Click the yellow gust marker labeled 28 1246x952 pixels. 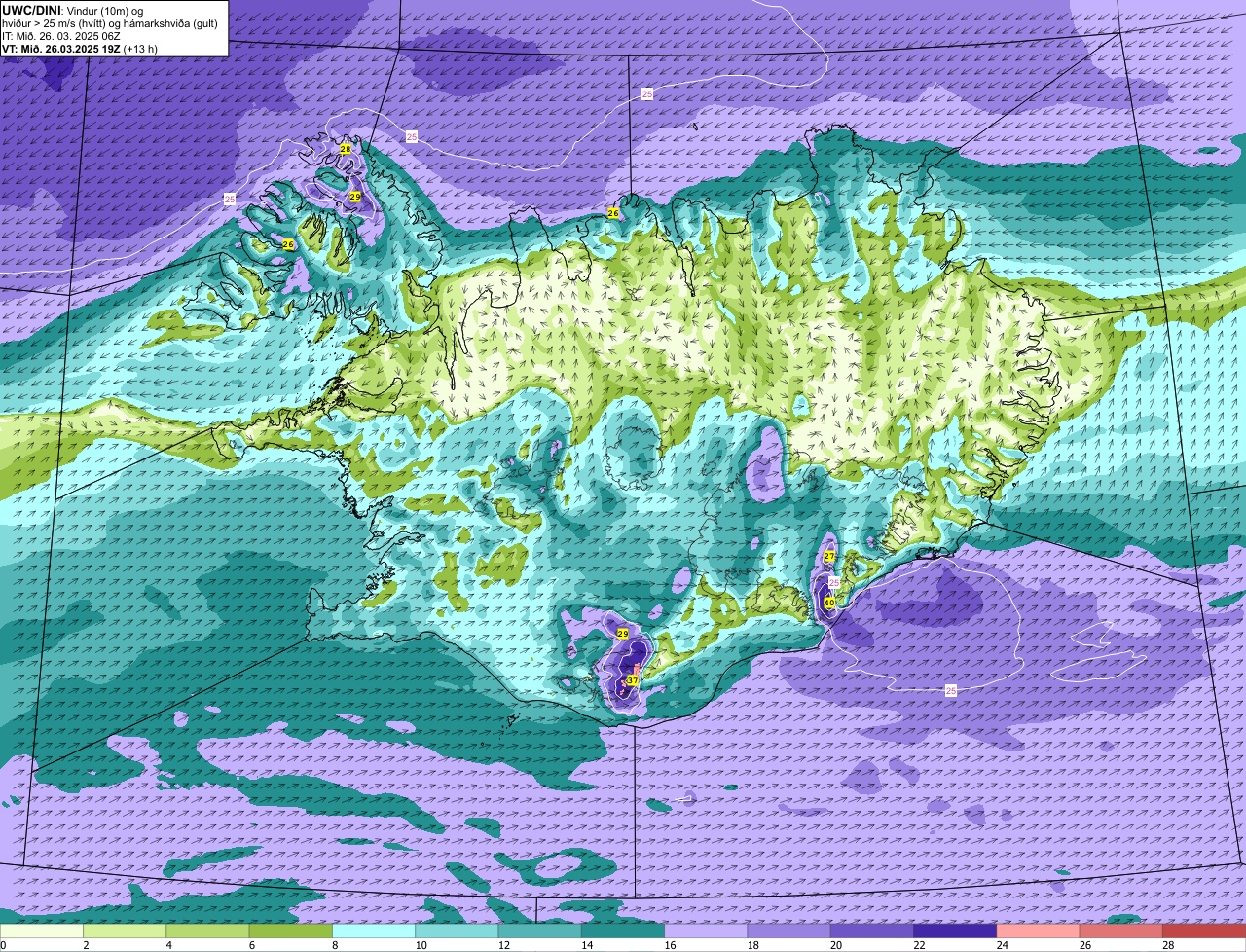pyautogui.click(x=346, y=149)
